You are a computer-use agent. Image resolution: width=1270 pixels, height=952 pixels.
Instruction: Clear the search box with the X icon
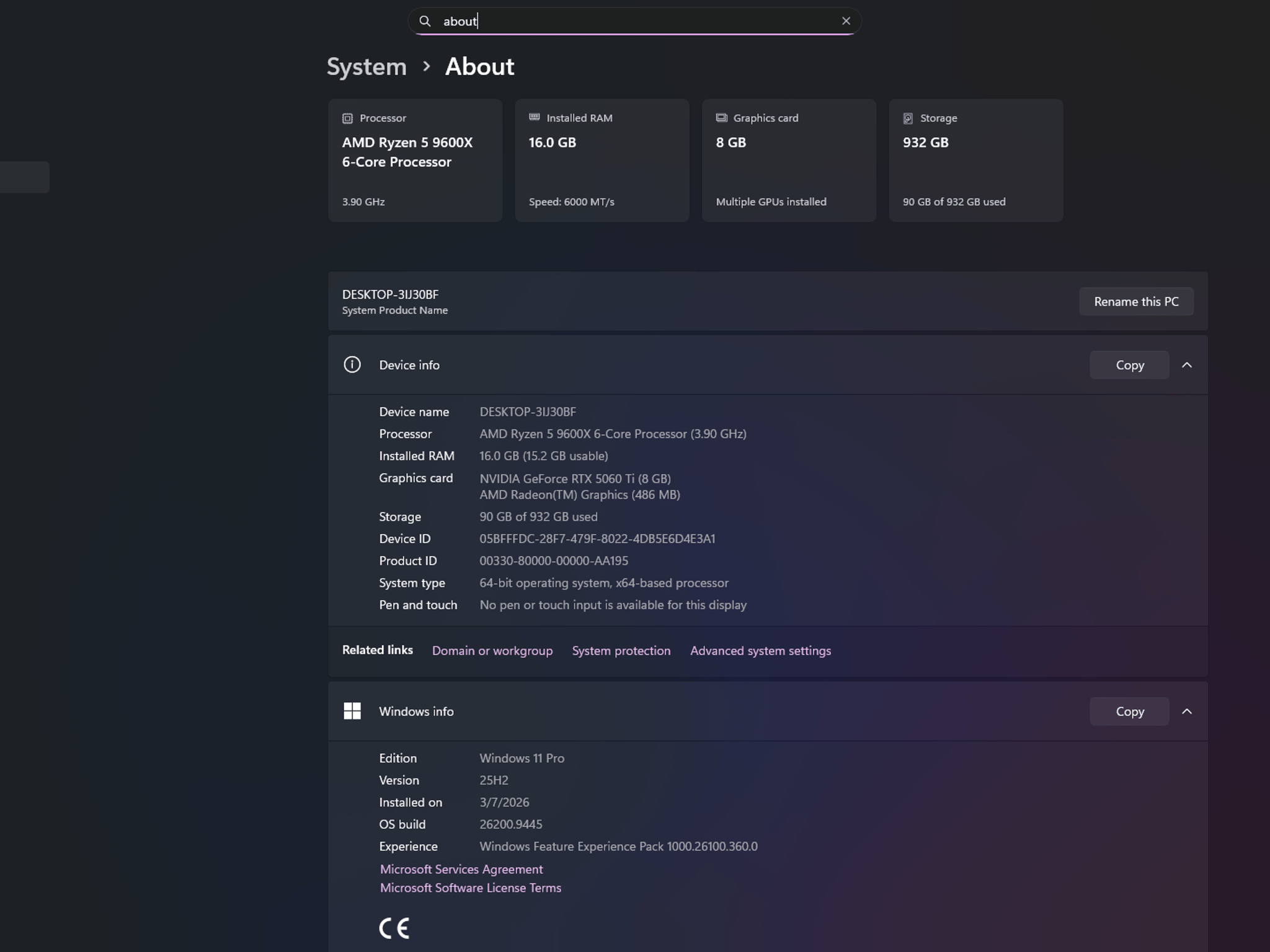tap(846, 21)
